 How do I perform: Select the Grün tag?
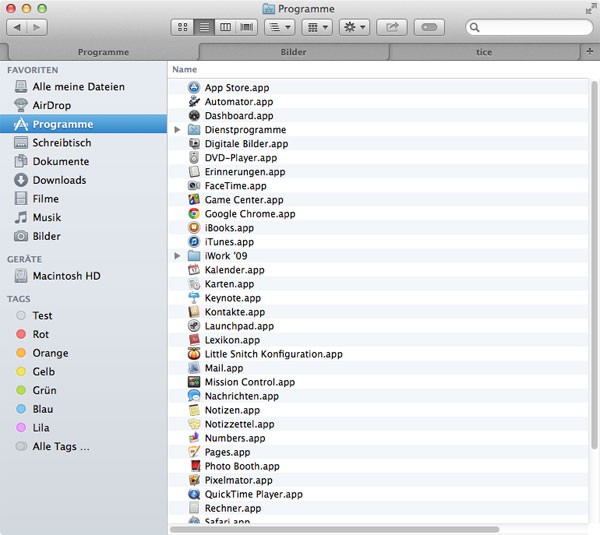(83, 390)
